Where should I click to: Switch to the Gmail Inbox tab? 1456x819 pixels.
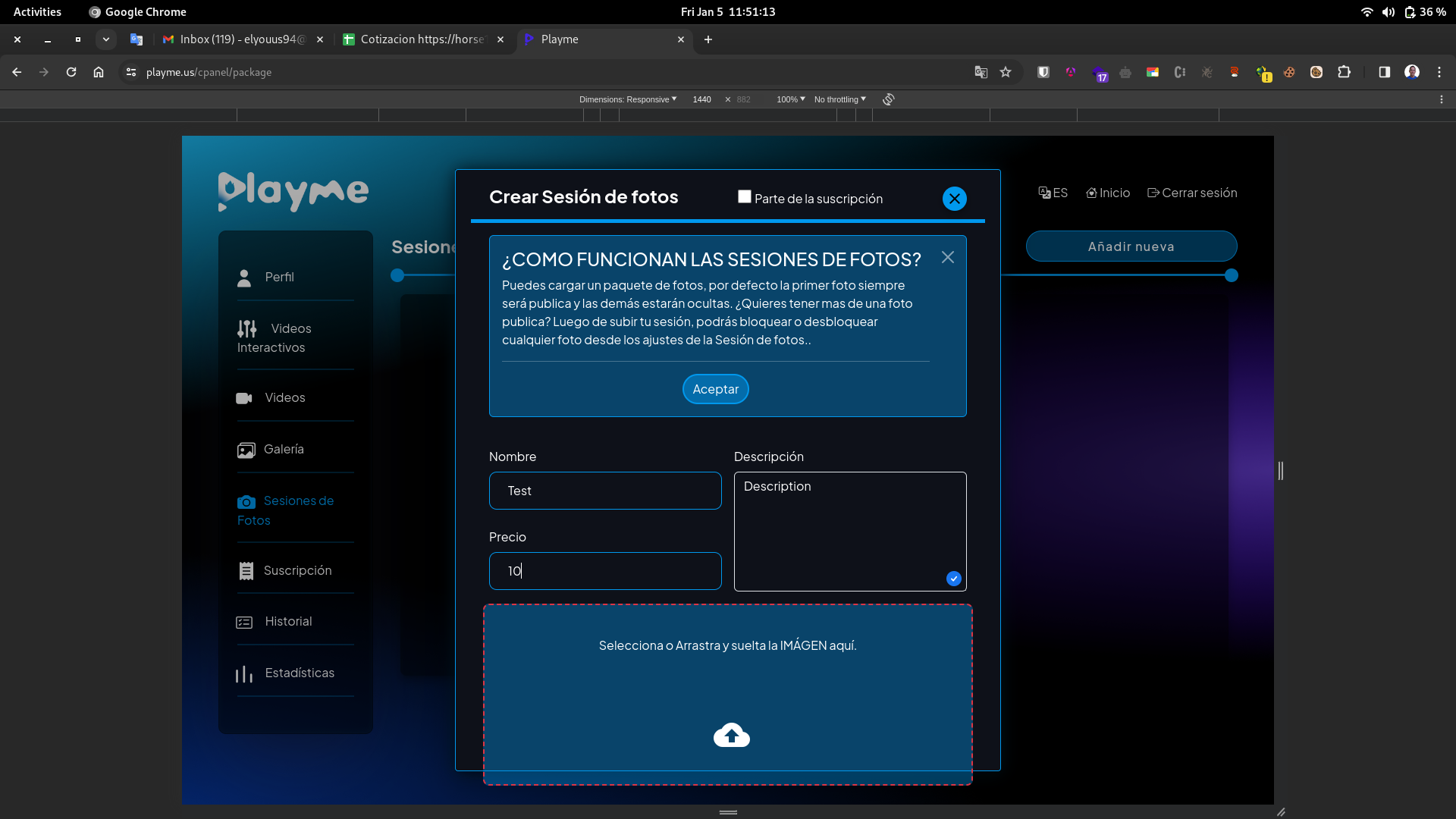241,39
